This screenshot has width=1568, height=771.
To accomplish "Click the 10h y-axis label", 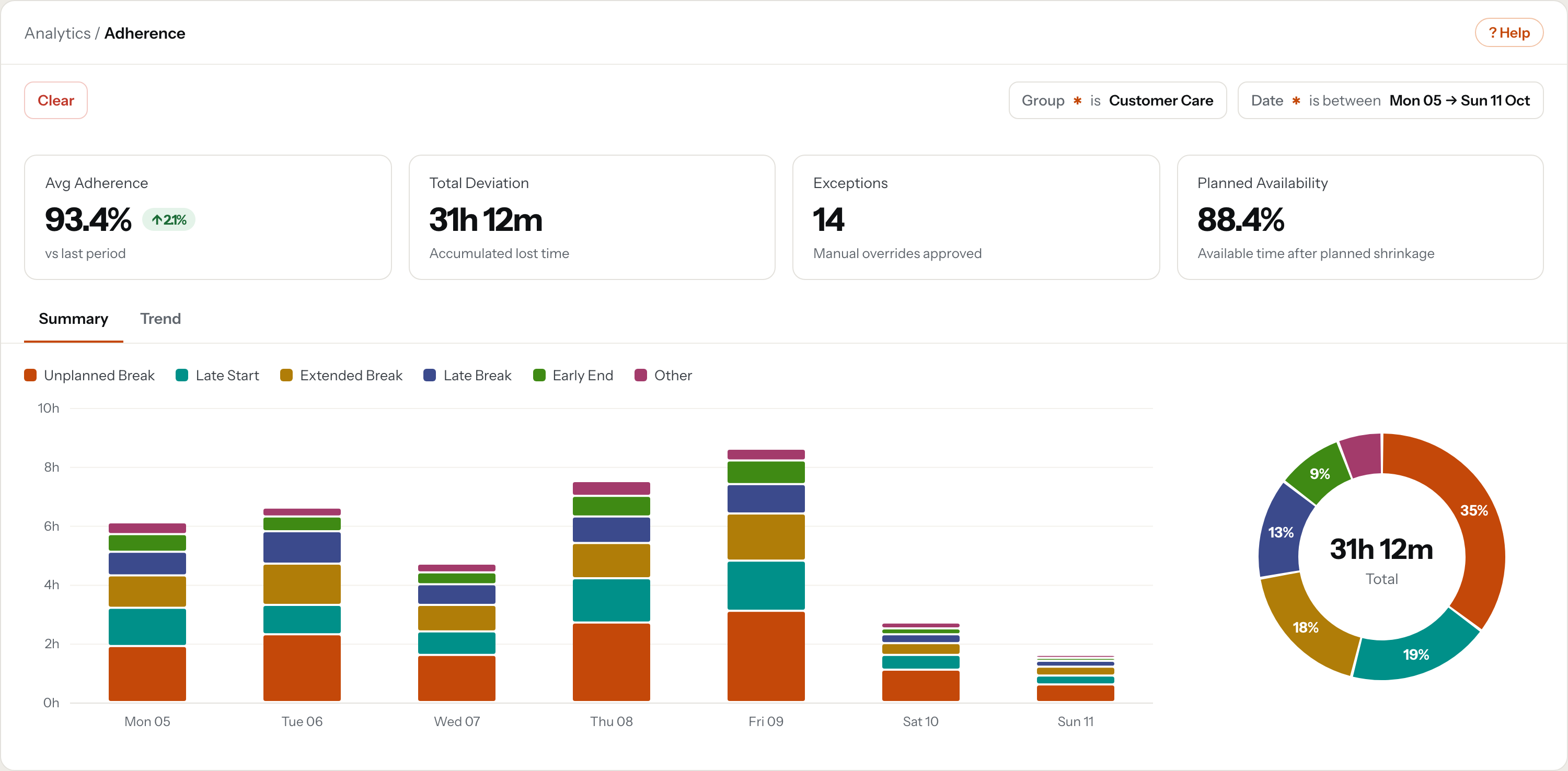I will [49, 408].
